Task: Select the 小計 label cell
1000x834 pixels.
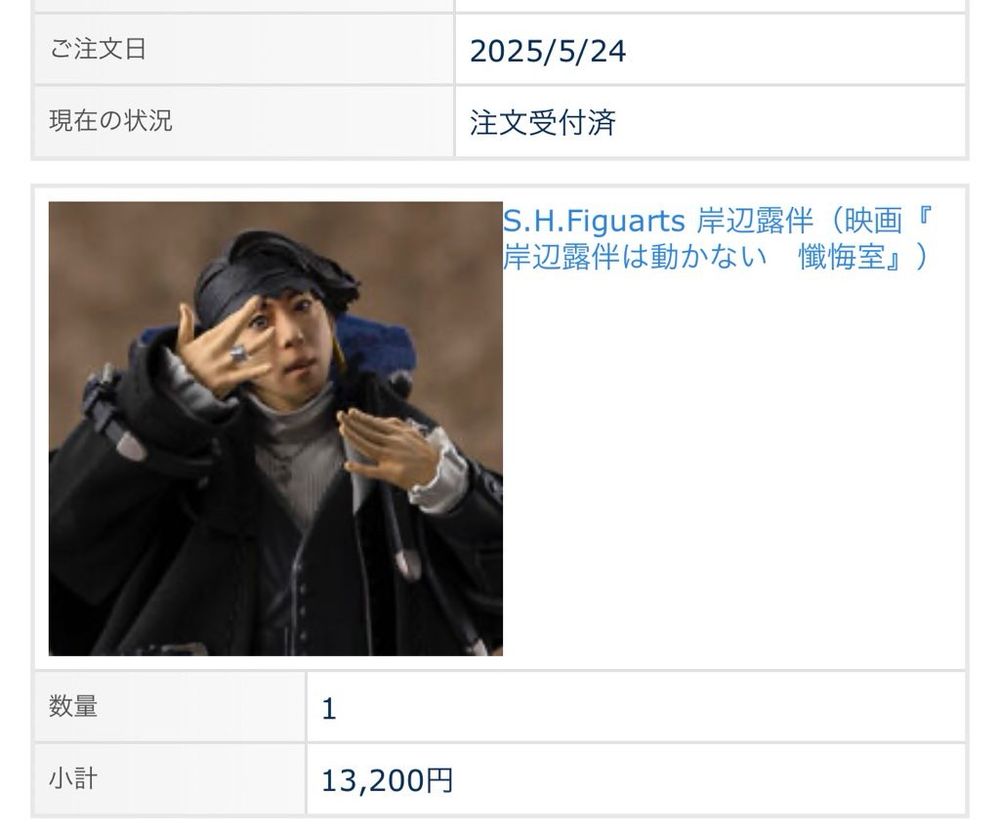Action: 170,779
